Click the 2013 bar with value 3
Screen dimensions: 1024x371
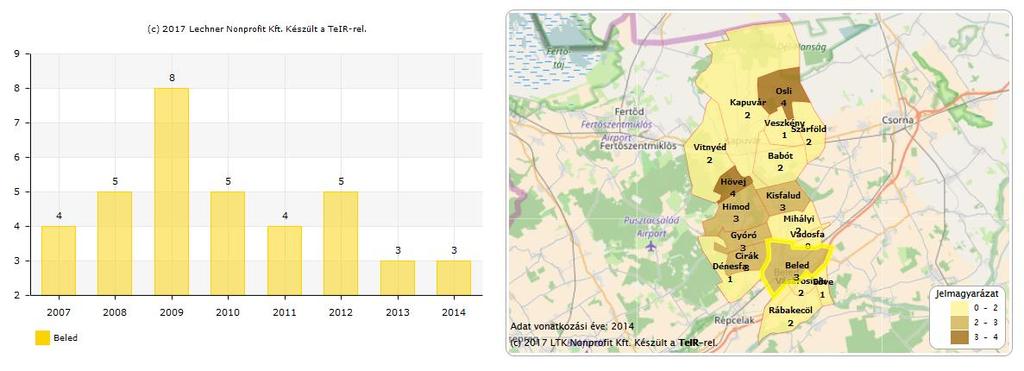(x=397, y=278)
